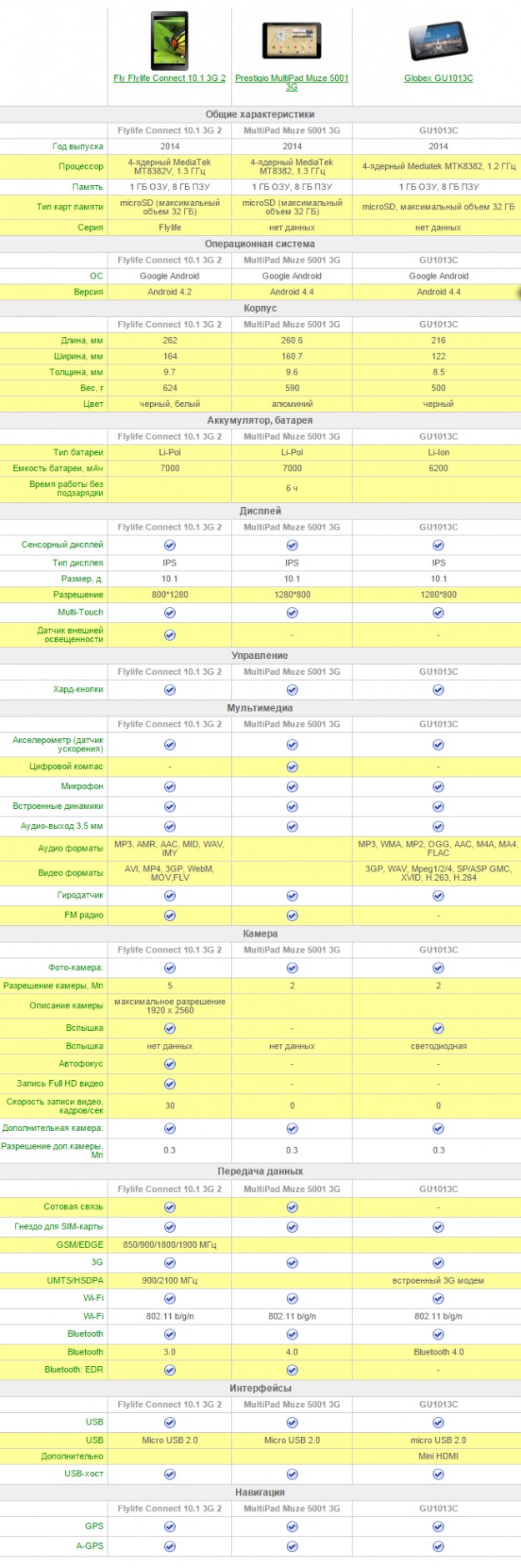Viewport: 521px width, 1568px height.
Task: Click the Запись Full HD видео checkmark
Action: click(169, 1084)
